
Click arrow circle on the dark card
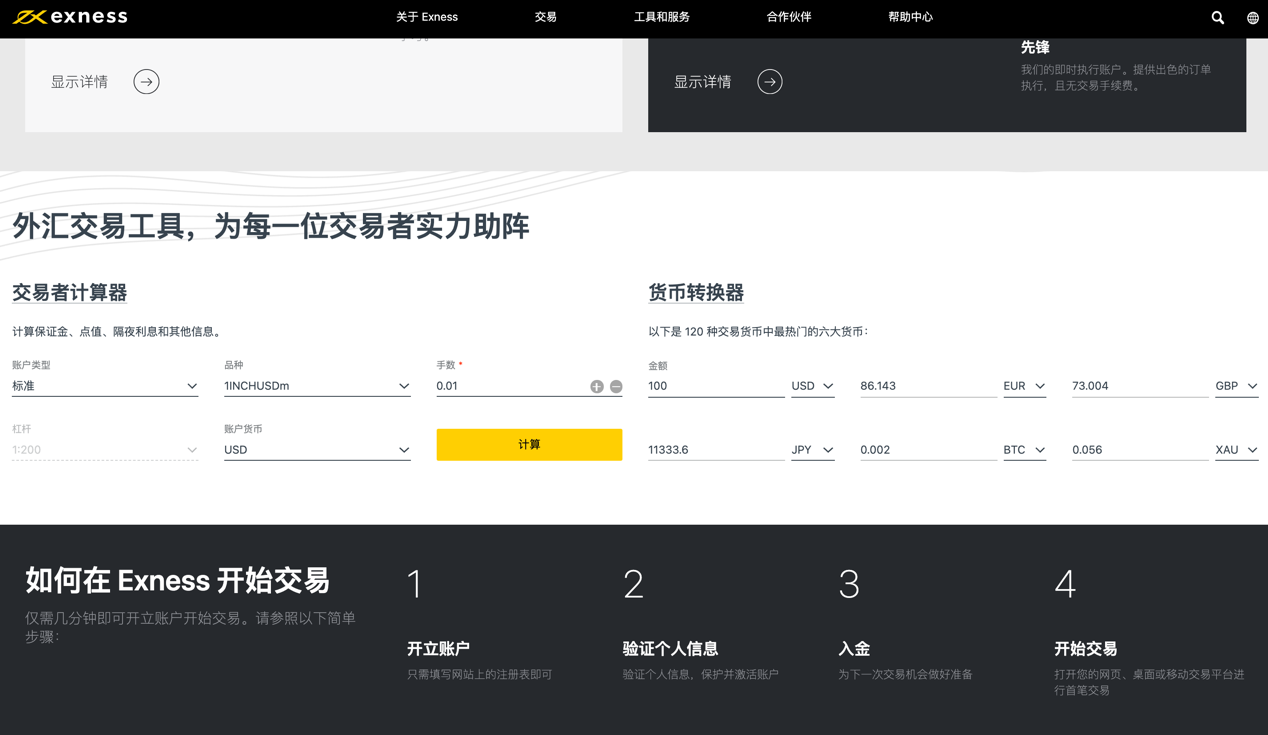click(x=769, y=82)
